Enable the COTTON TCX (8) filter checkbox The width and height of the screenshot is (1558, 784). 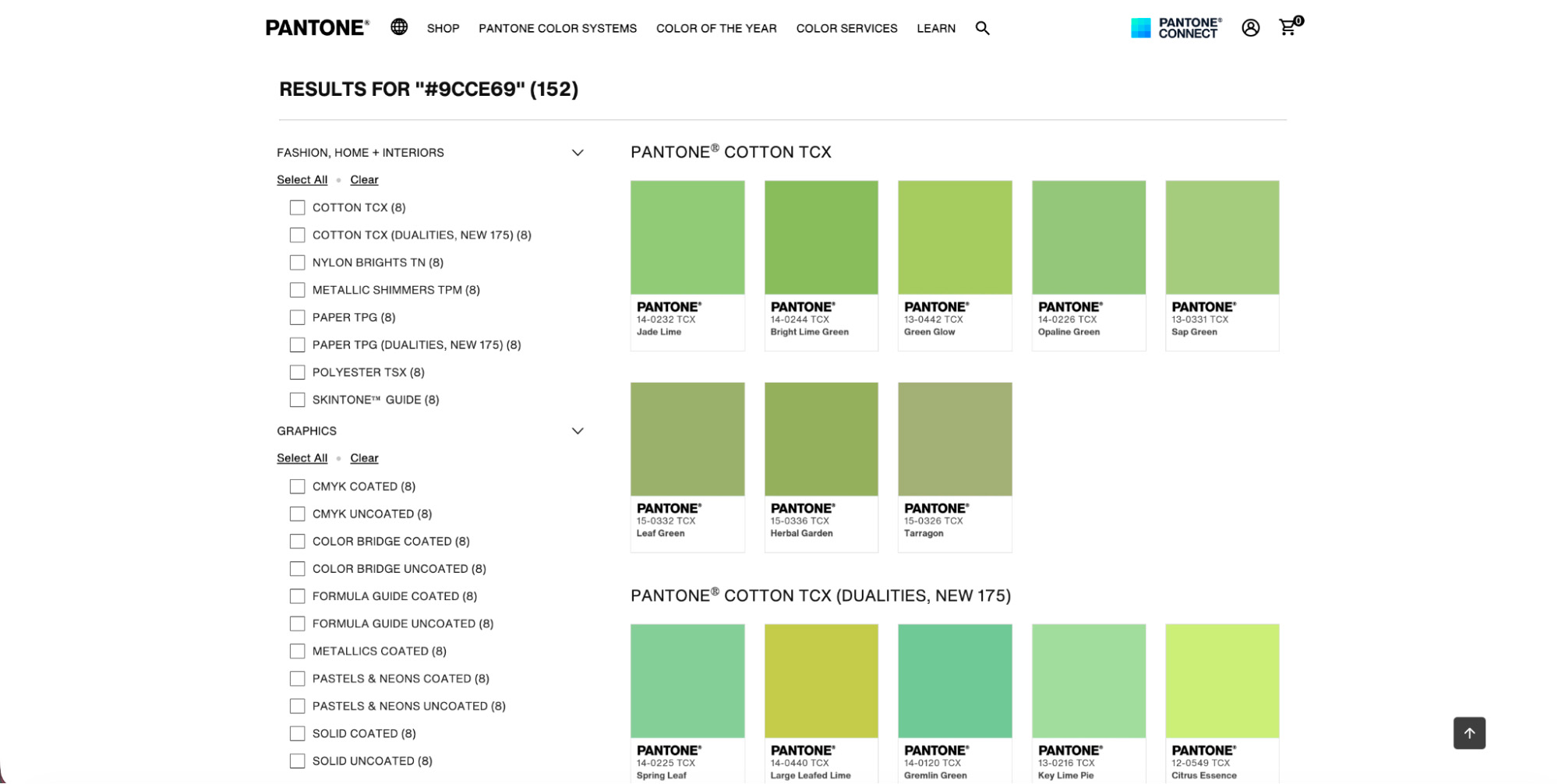click(297, 207)
